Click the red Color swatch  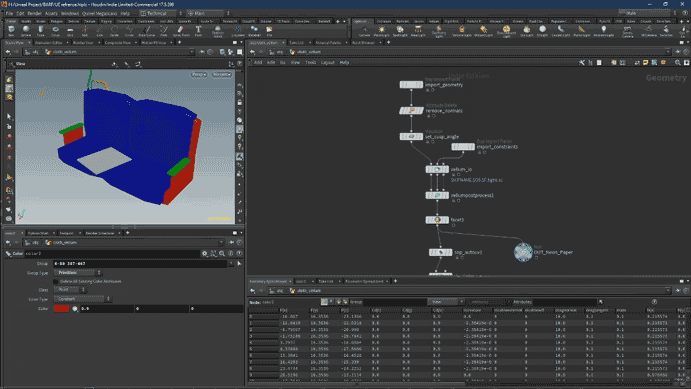(61, 309)
